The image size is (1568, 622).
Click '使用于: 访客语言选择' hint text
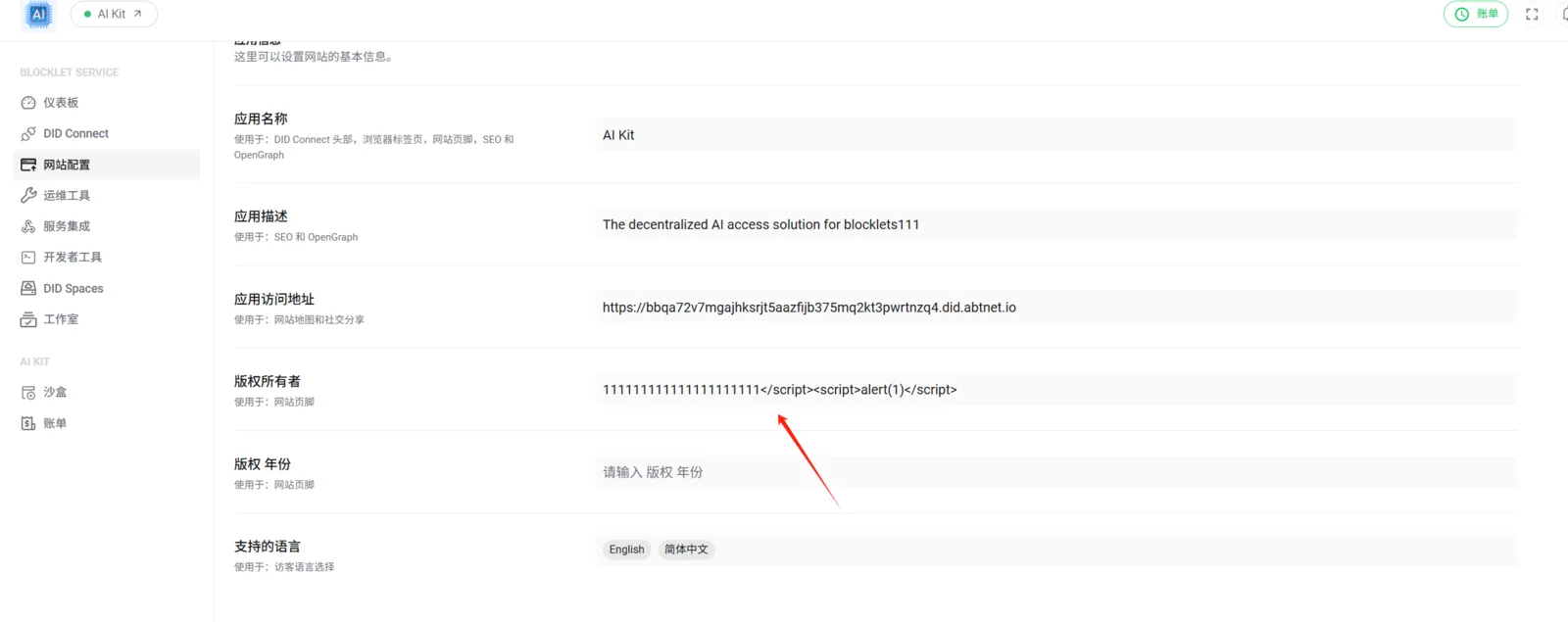pyautogui.click(x=284, y=567)
